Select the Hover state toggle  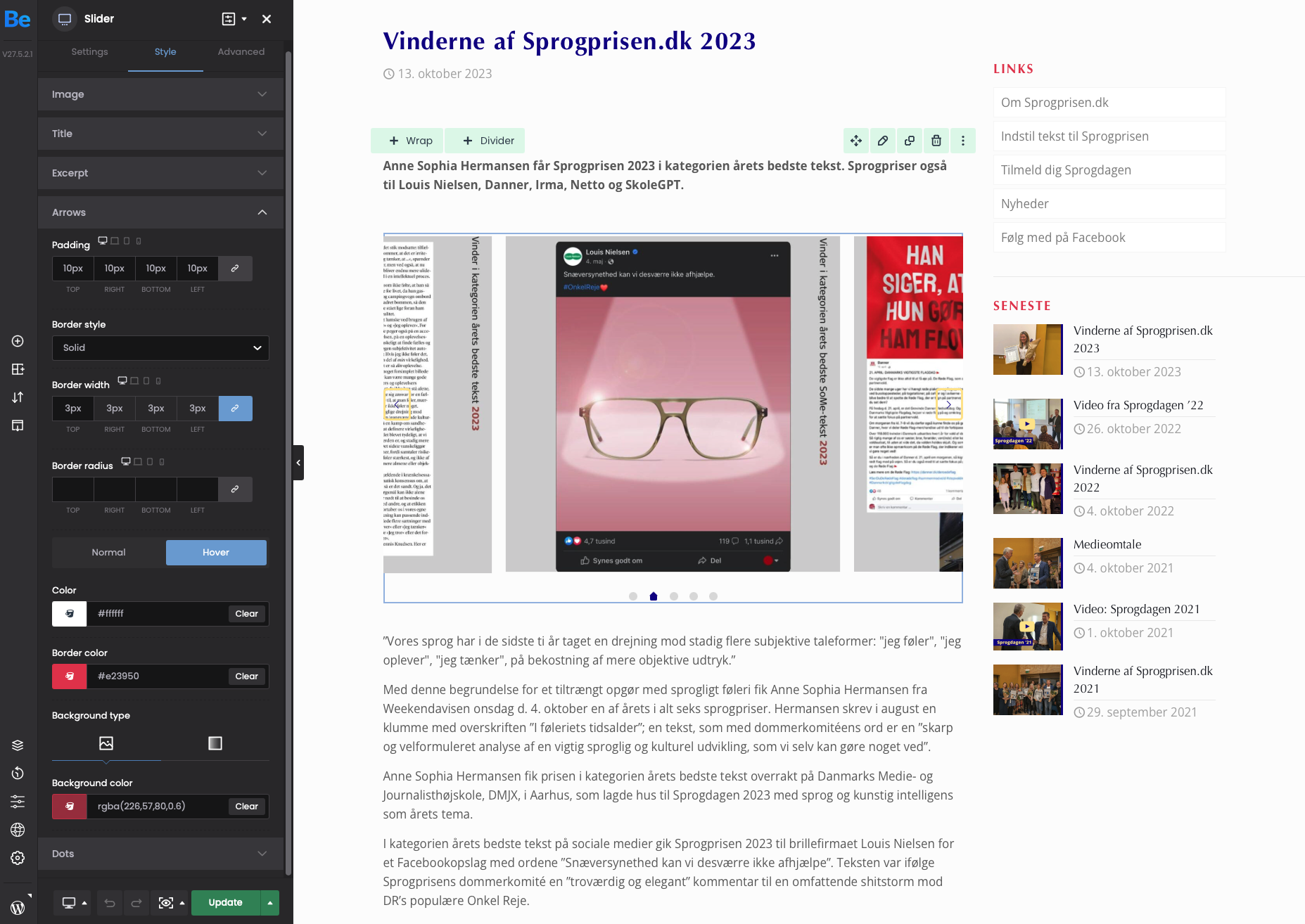(216, 553)
